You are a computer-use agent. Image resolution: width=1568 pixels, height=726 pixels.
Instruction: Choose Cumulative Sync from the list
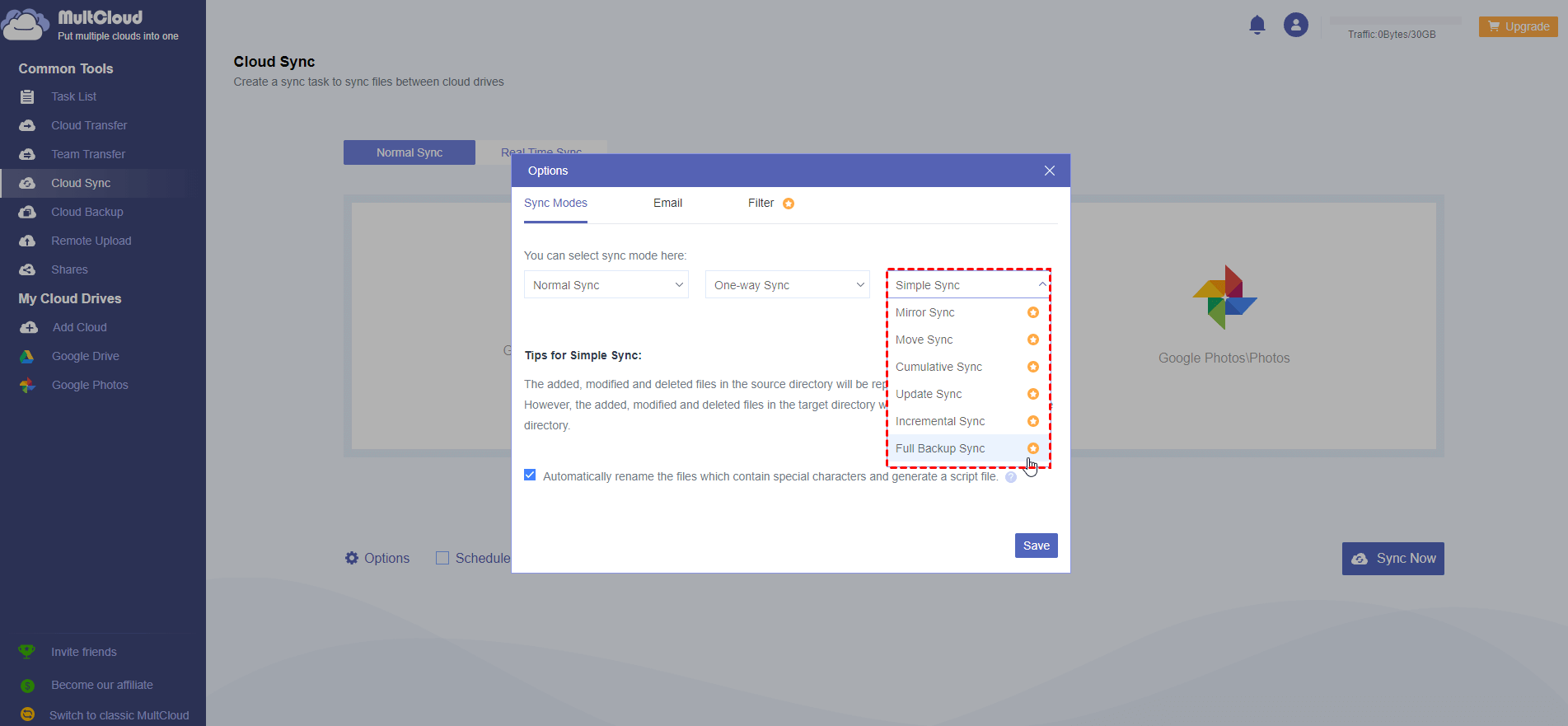coord(968,367)
